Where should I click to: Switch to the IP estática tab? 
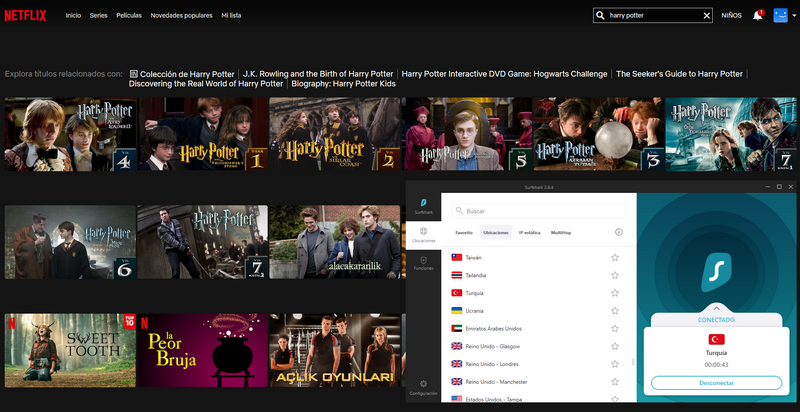coord(530,233)
